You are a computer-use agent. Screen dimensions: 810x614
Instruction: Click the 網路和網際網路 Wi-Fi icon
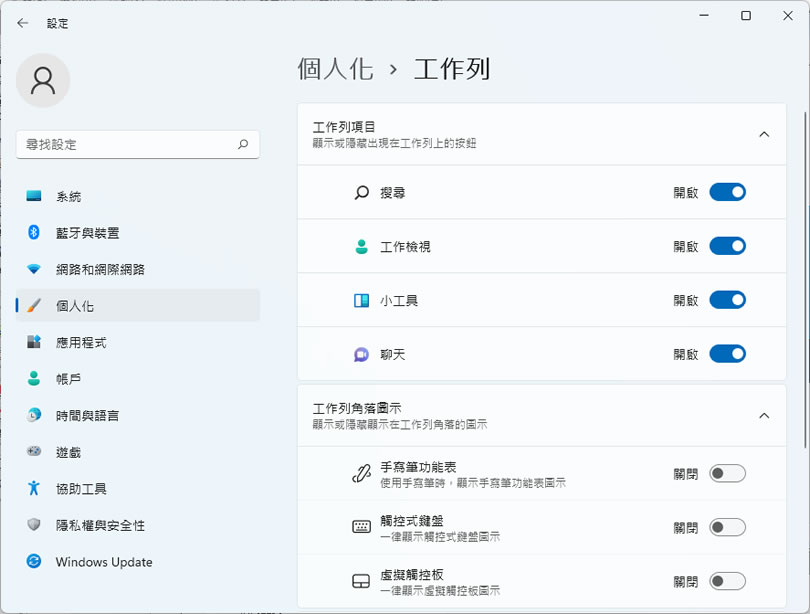[34, 269]
